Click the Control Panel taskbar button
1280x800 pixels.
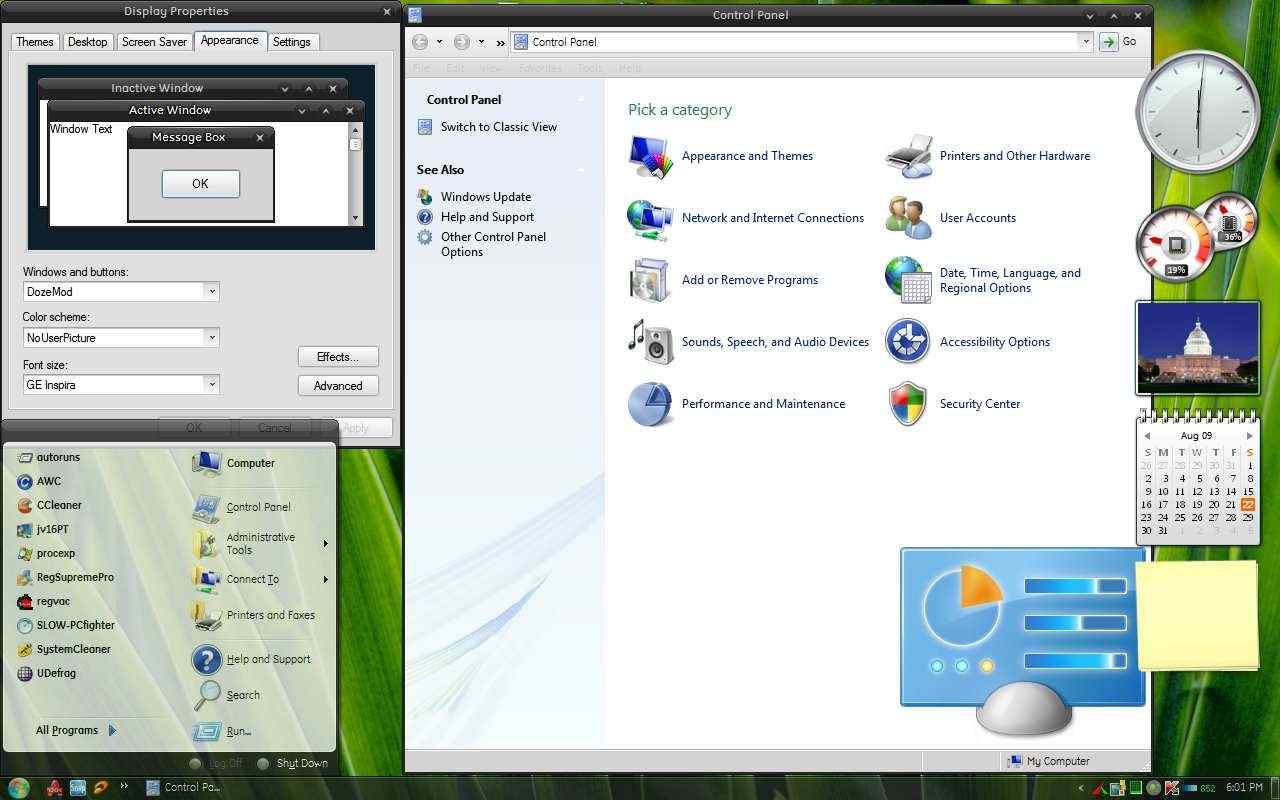185,787
